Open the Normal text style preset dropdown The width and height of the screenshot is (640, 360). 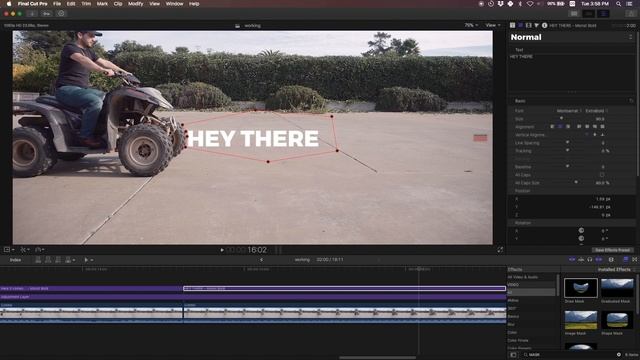(x=571, y=37)
